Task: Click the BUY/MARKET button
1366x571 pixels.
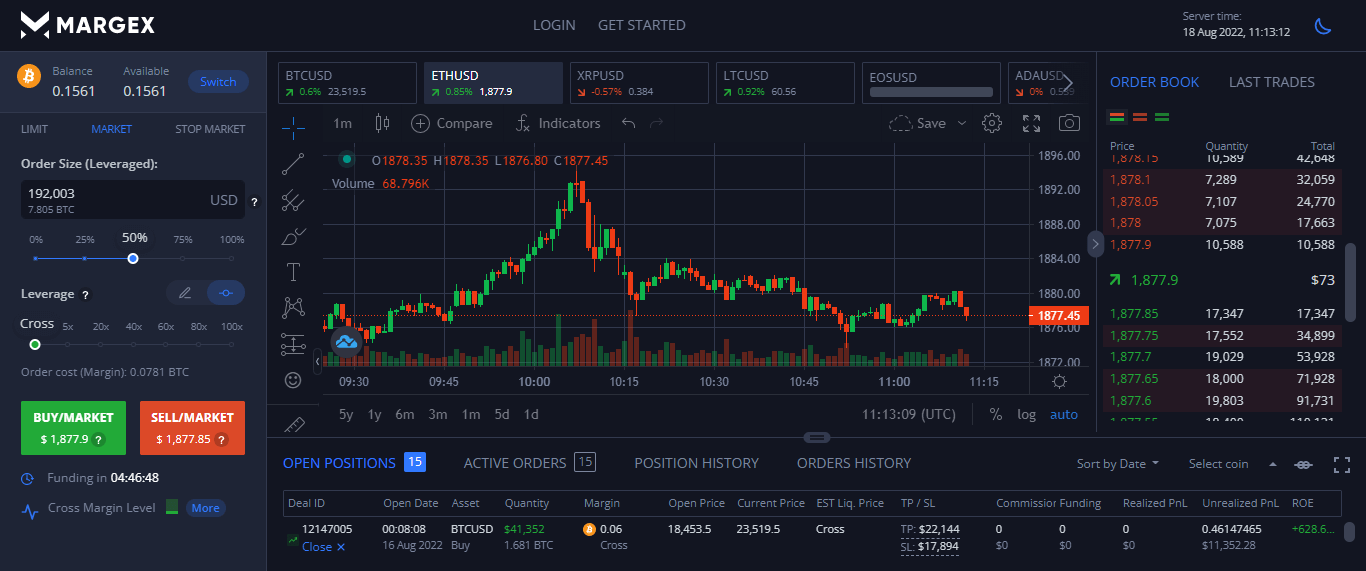Action: click(x=74, y=428)
